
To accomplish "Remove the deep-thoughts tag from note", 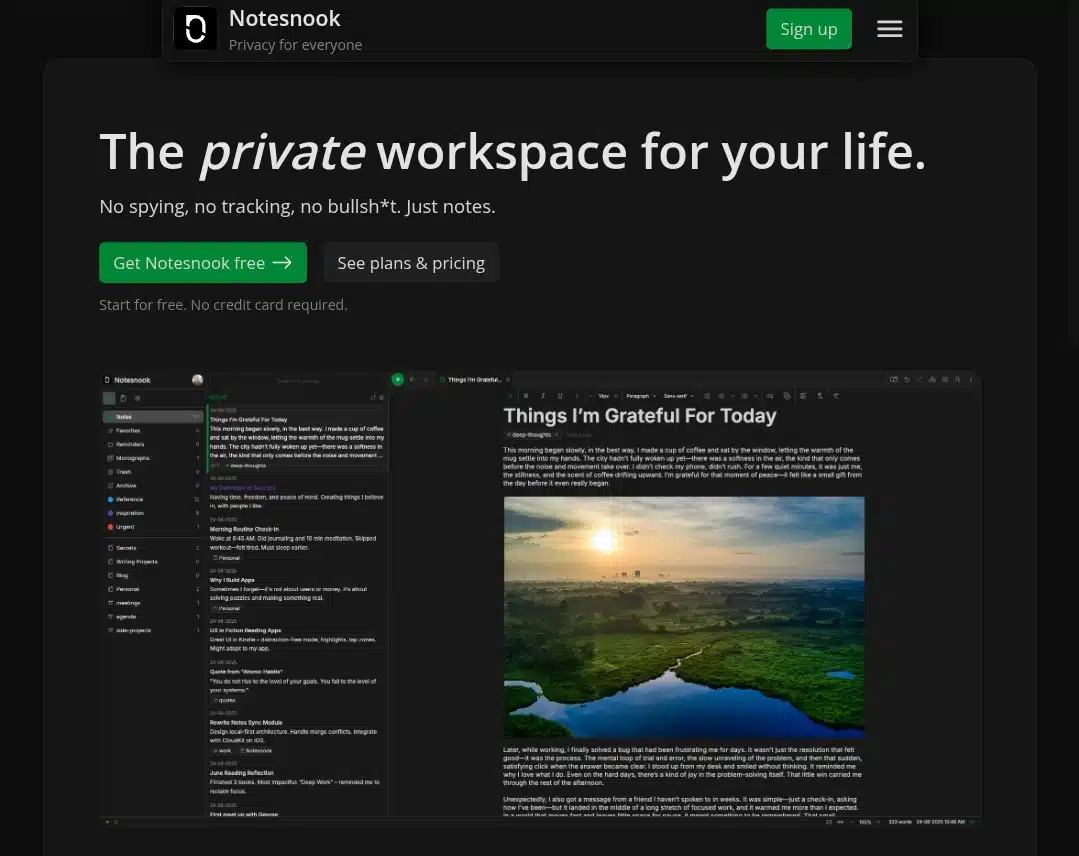I will (x=557, y=435).
